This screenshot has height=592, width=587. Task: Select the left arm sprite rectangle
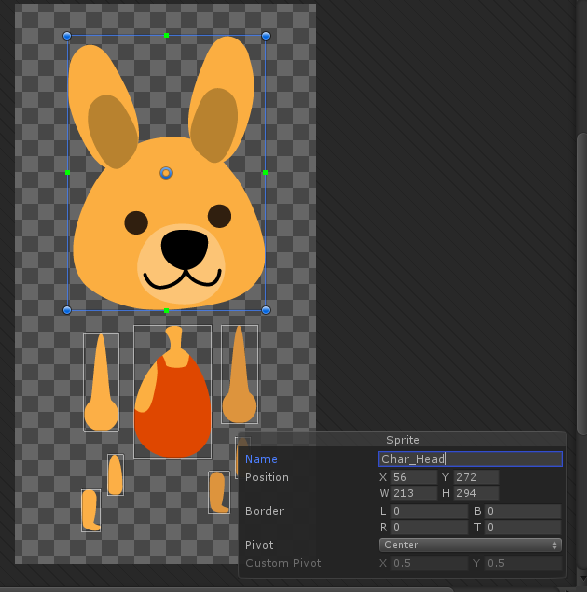click(101, 382)
